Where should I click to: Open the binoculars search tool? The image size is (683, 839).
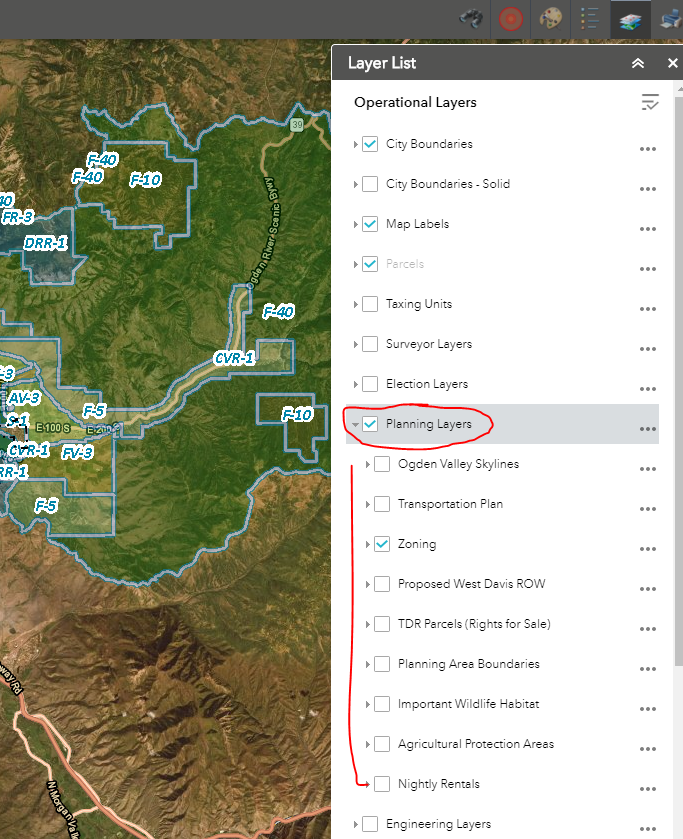click(470, 19)
